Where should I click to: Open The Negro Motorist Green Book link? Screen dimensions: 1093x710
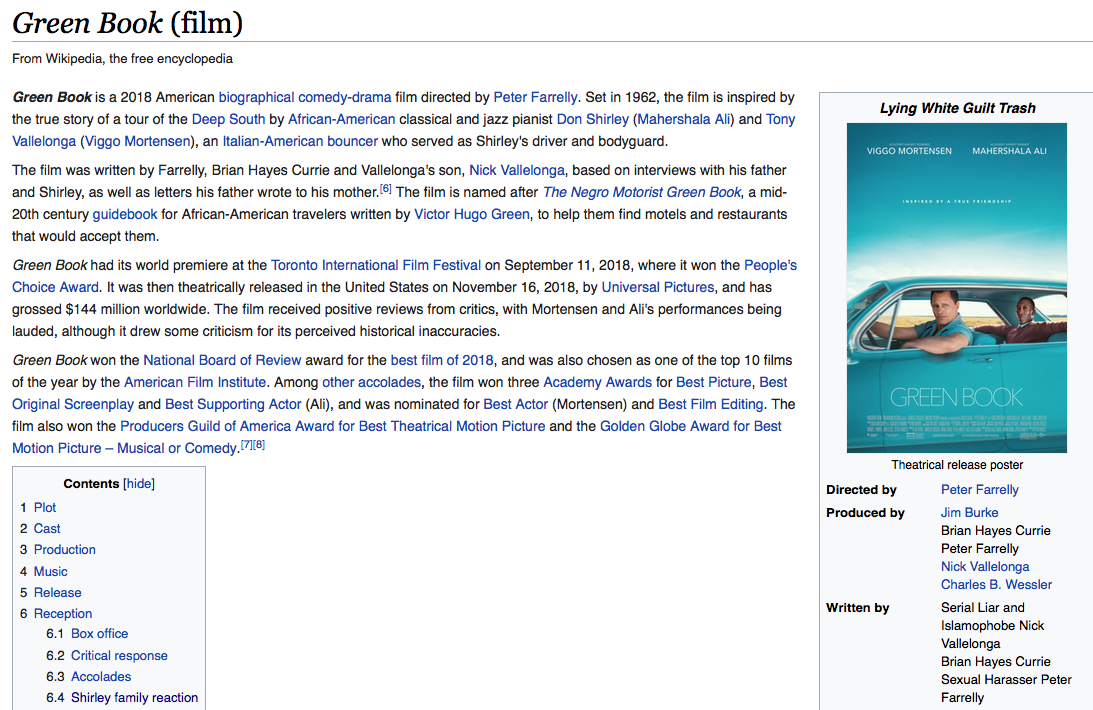[x=642, y=192]
